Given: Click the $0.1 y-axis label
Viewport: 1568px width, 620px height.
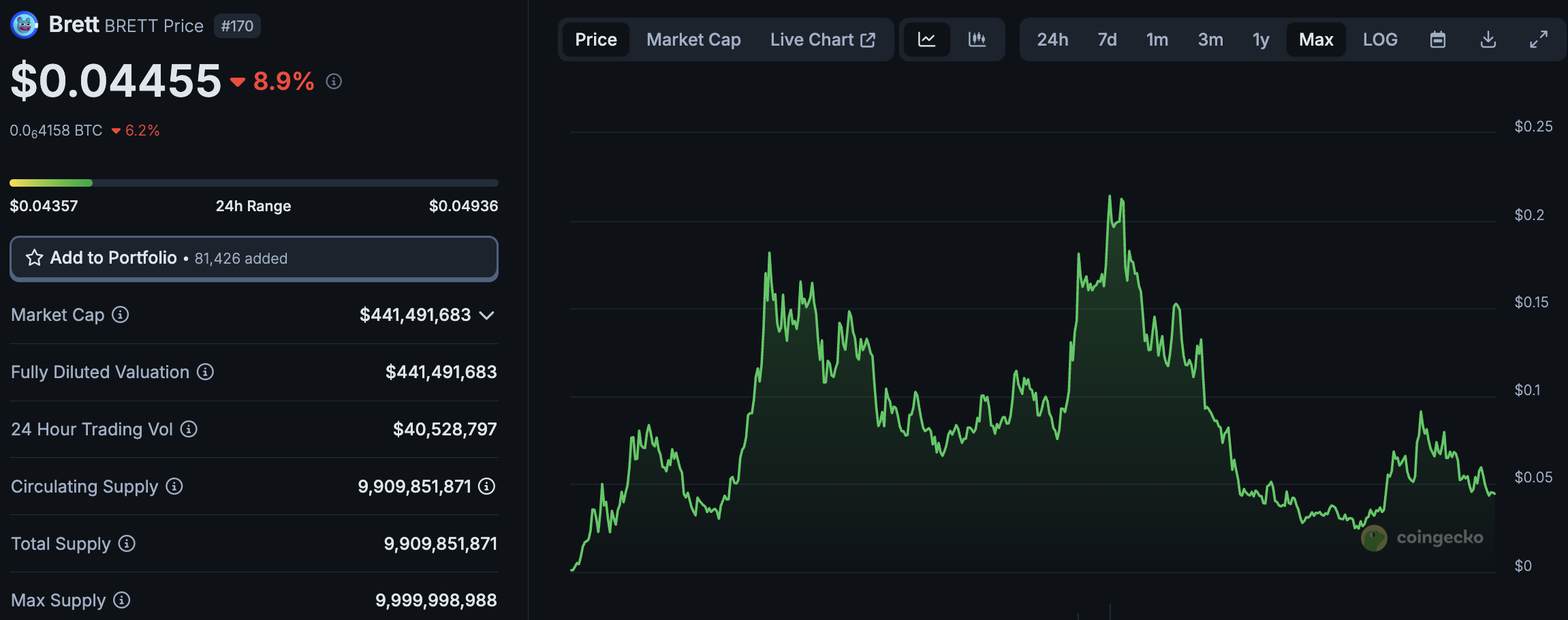Looking at the screenshot, I should tap(1527, 390).
